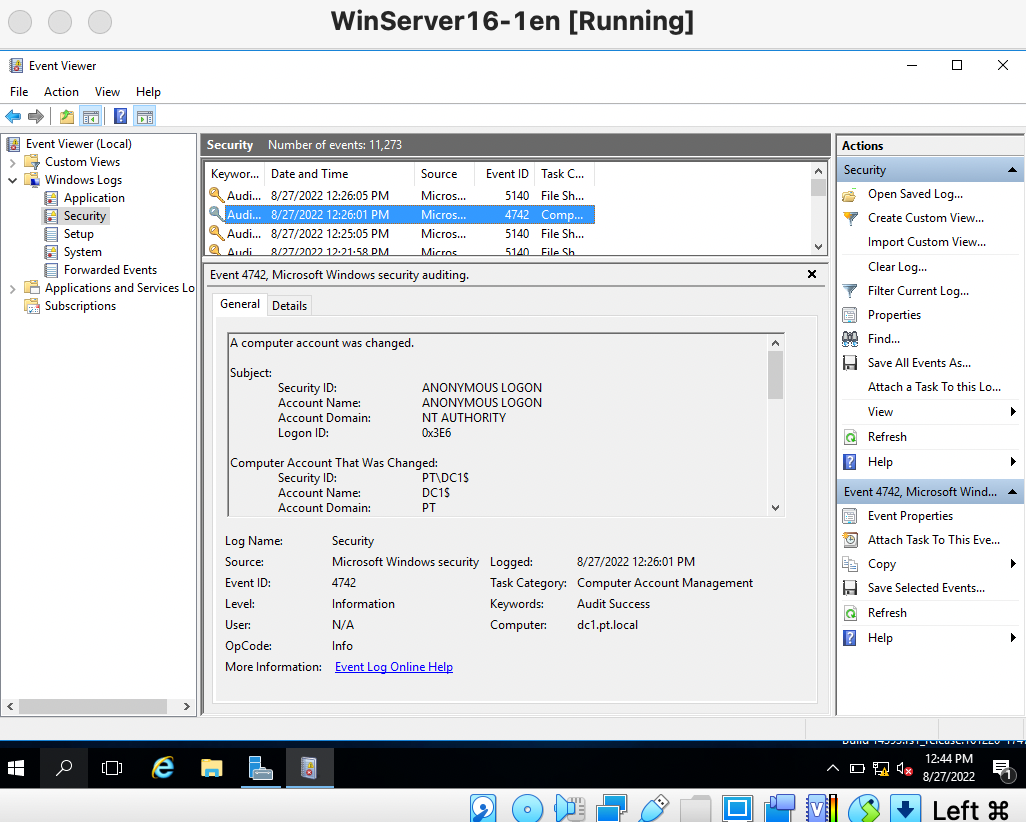1026x822 pixels.
Task: Click the console tree horizontal scrollbar right arrow
Action: [x=186, y=707]
